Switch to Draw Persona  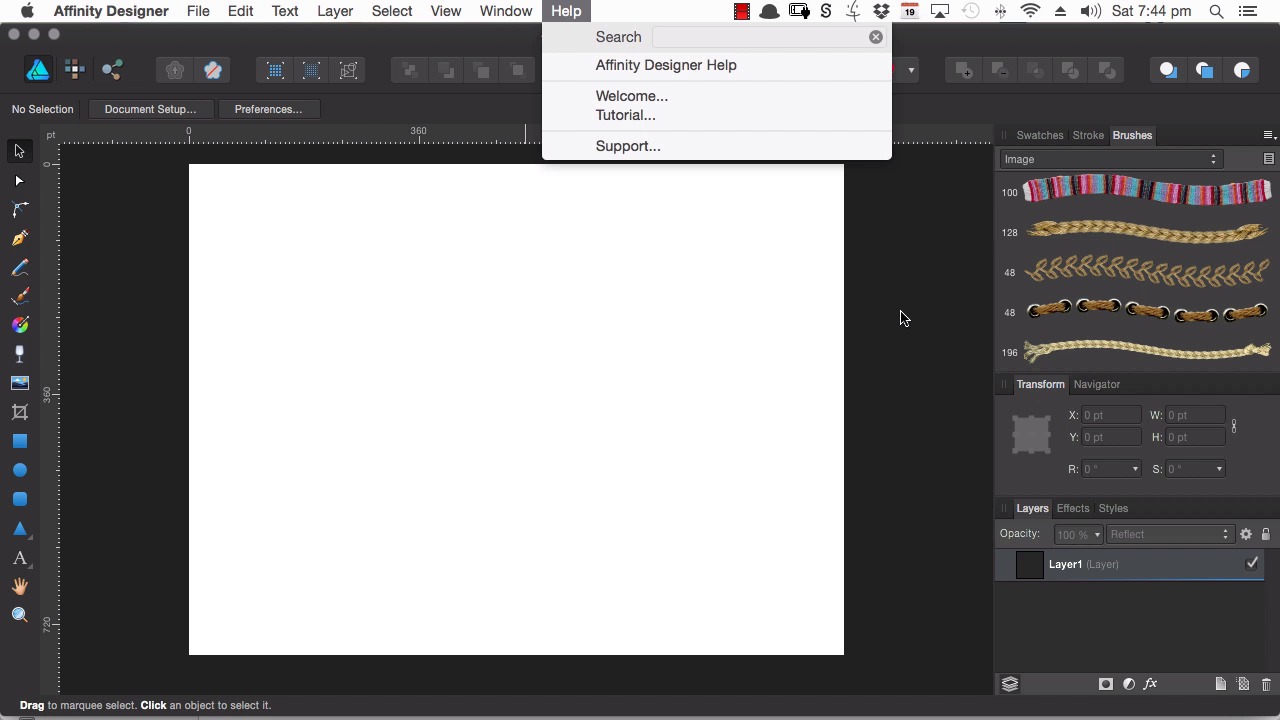(x=38, y=70)
